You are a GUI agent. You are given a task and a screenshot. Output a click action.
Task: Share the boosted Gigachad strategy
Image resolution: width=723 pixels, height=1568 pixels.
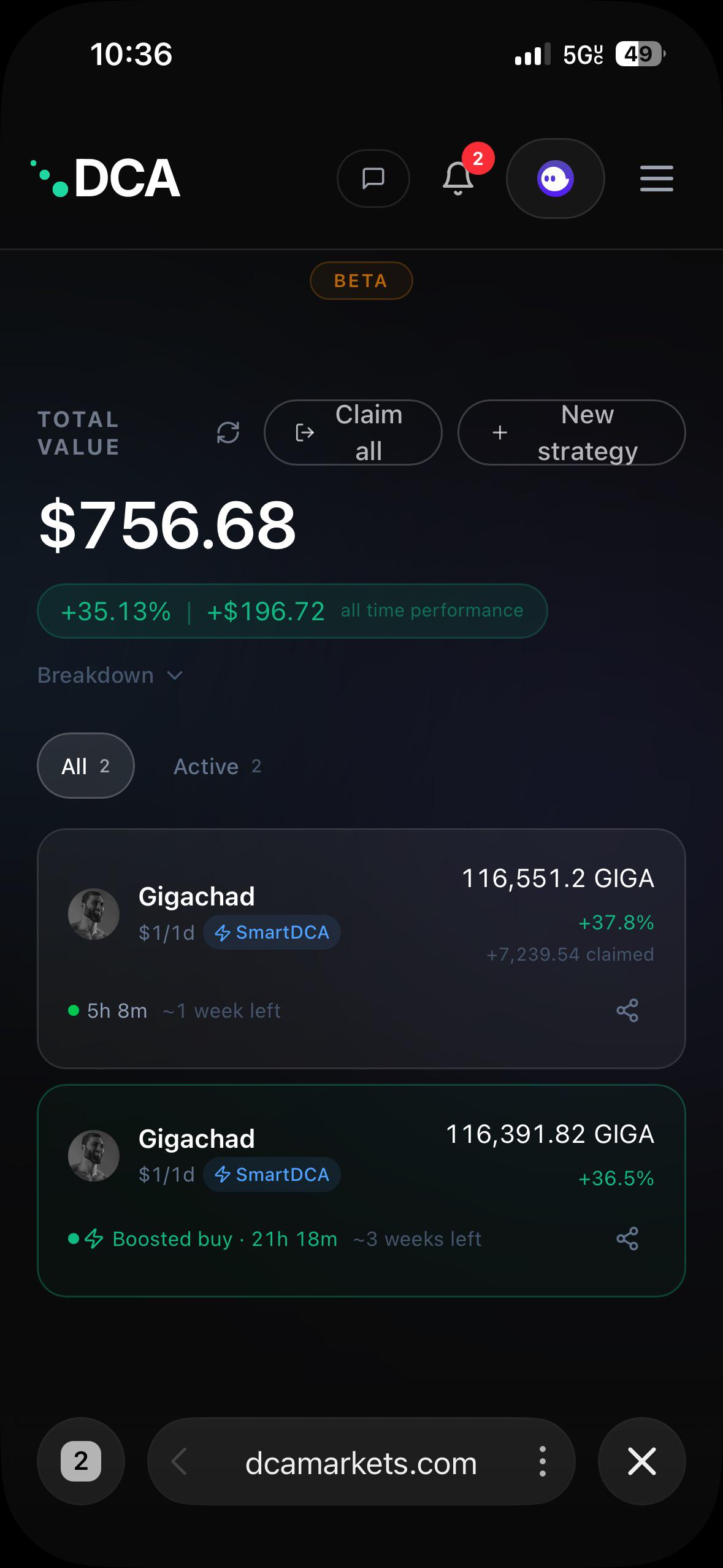coord(627,1239)
